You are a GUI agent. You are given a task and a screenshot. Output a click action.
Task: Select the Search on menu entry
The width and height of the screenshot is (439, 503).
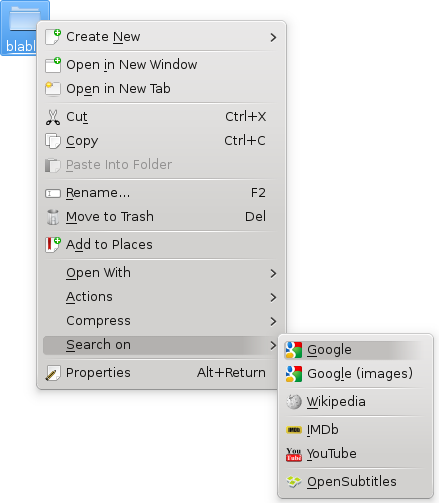click(x=161, y=345)
